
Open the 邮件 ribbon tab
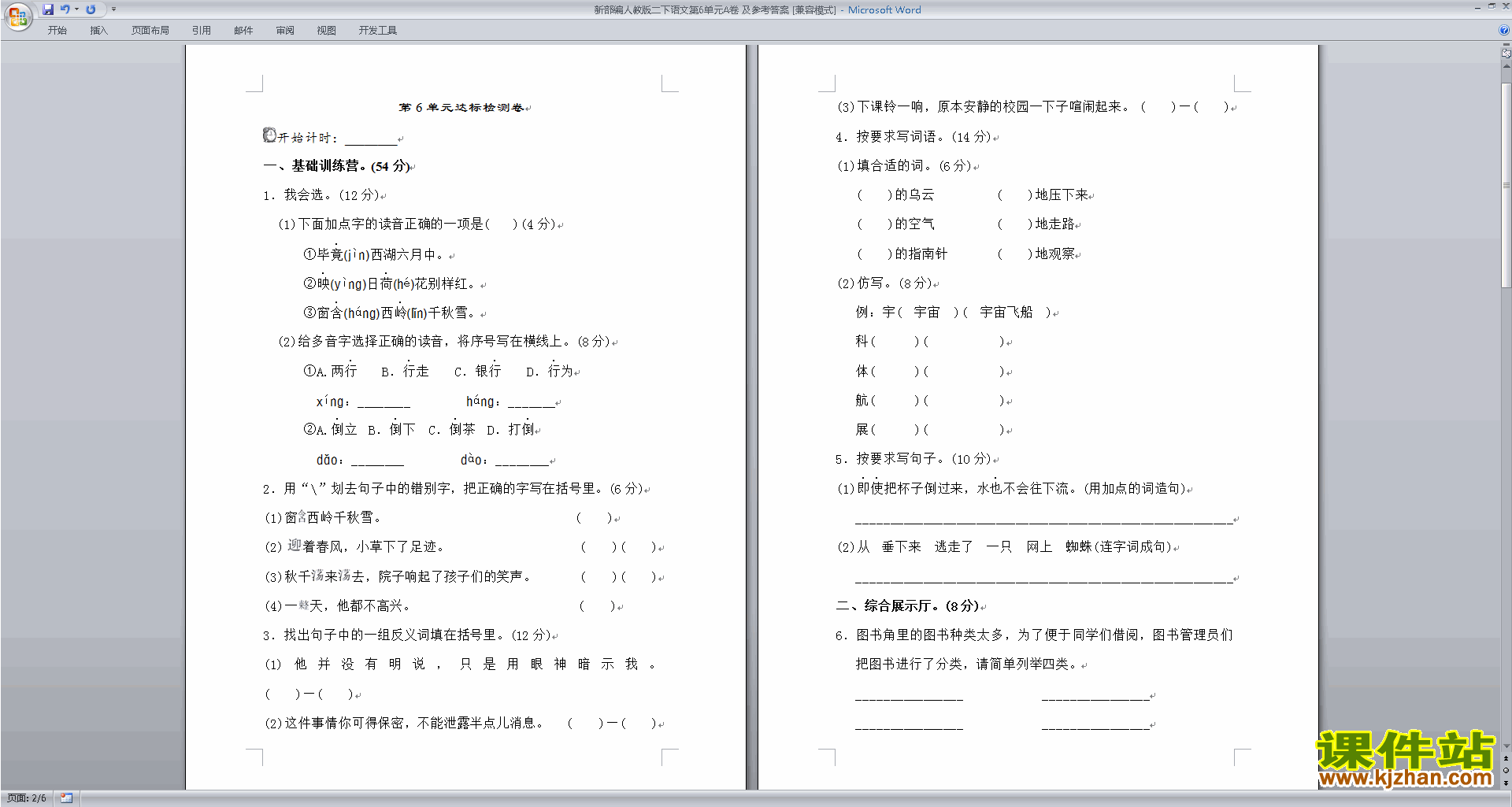(243, 30)
